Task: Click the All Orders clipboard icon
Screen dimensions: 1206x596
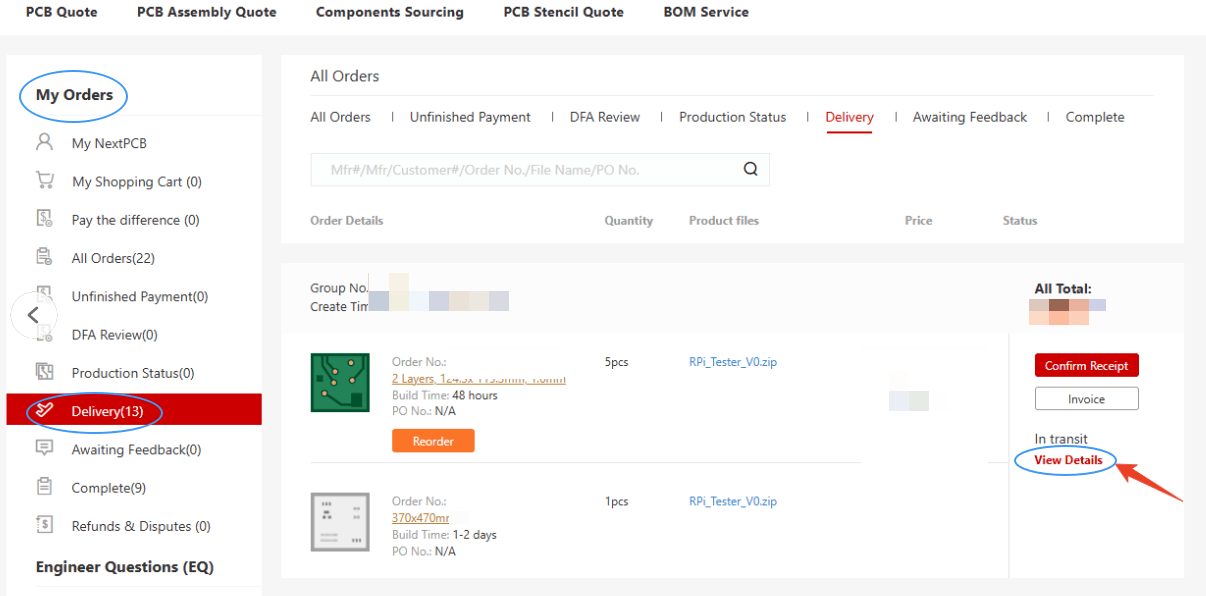Action: (44, 257)
